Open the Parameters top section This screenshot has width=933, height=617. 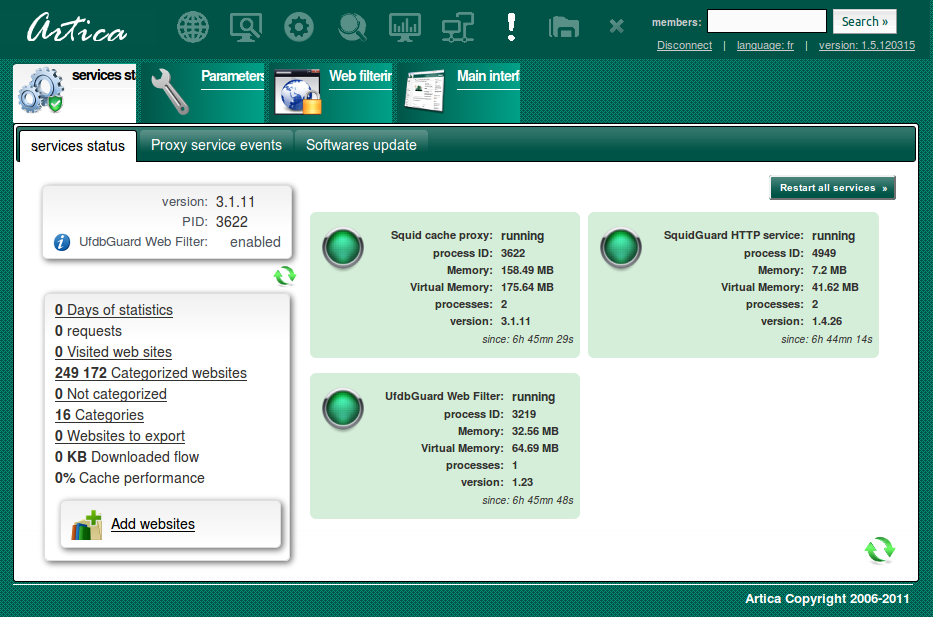point(202,93)
